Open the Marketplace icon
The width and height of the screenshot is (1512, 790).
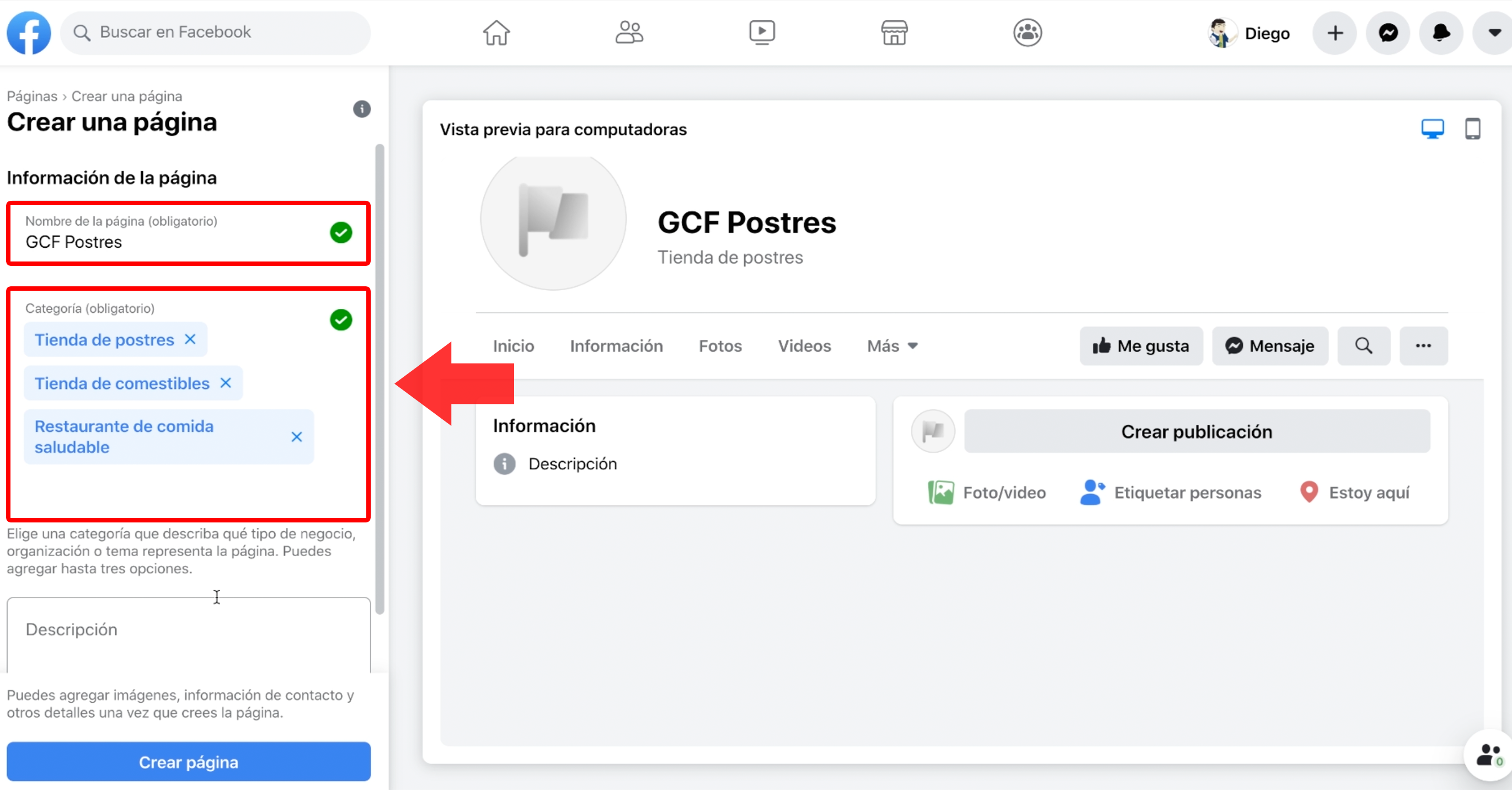pyautogui.click(x=895, y=33)
